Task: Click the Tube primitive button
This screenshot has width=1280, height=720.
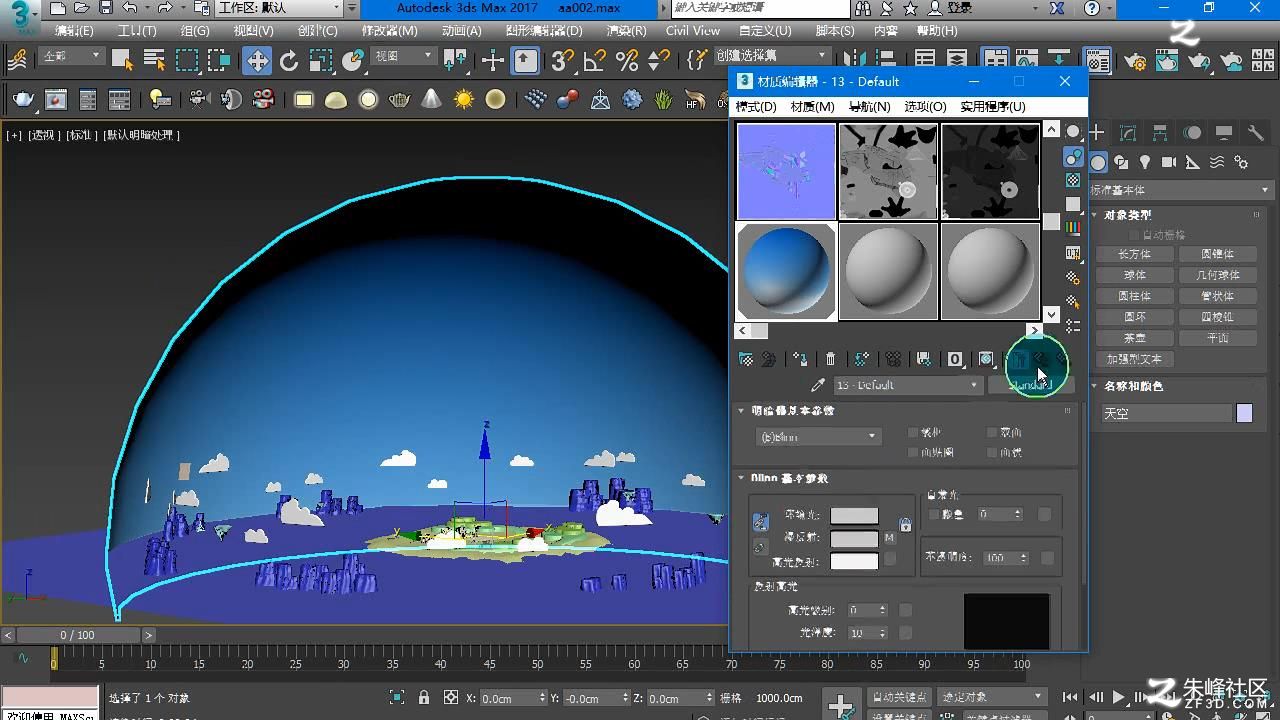Action: [x=1217, y=296]
